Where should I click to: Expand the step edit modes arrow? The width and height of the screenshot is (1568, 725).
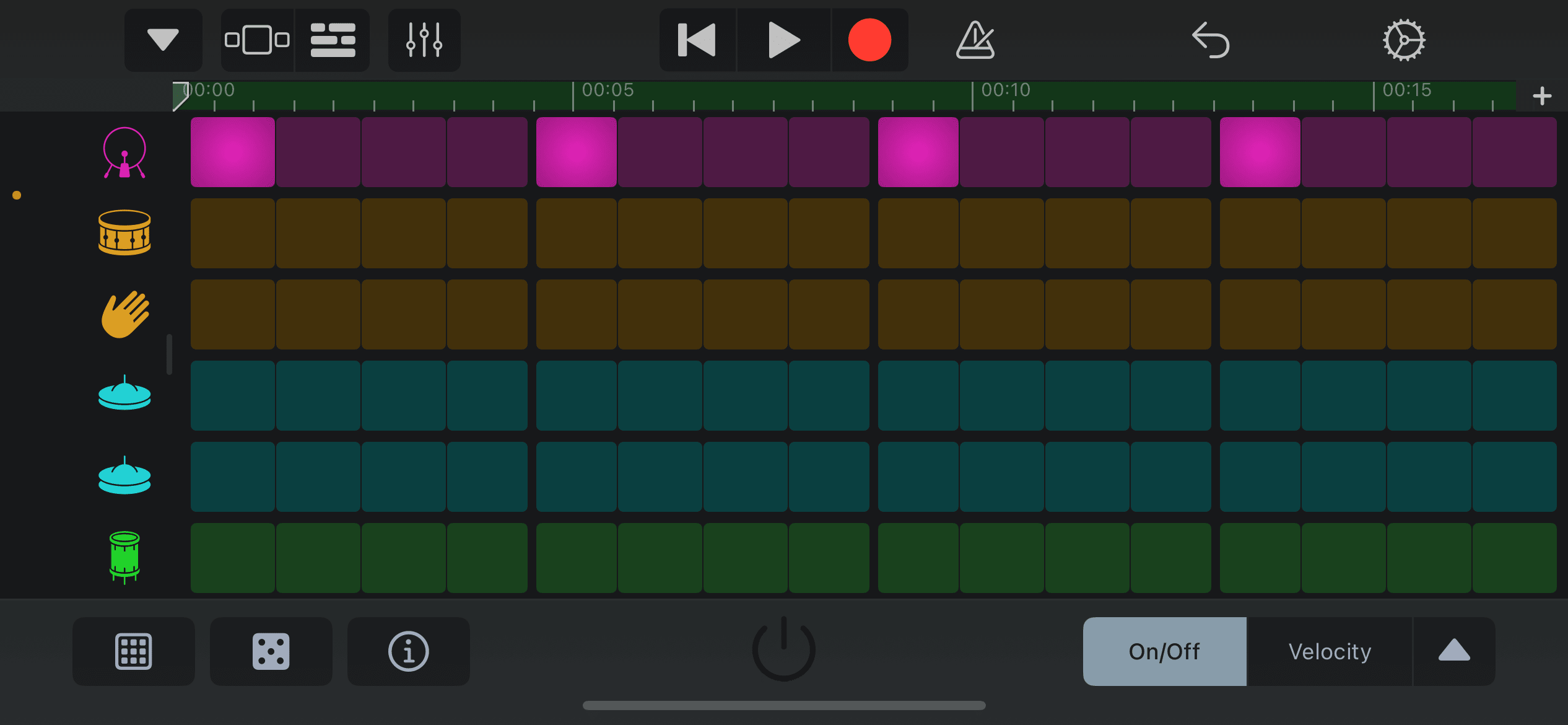(x=1453, y=651)
